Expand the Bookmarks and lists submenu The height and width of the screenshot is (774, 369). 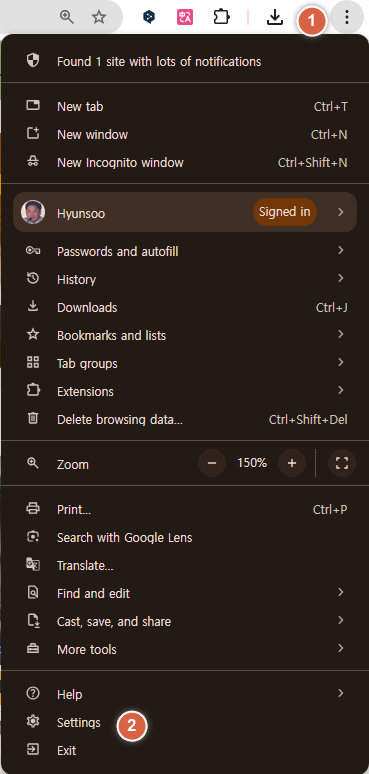pos(184,335)
